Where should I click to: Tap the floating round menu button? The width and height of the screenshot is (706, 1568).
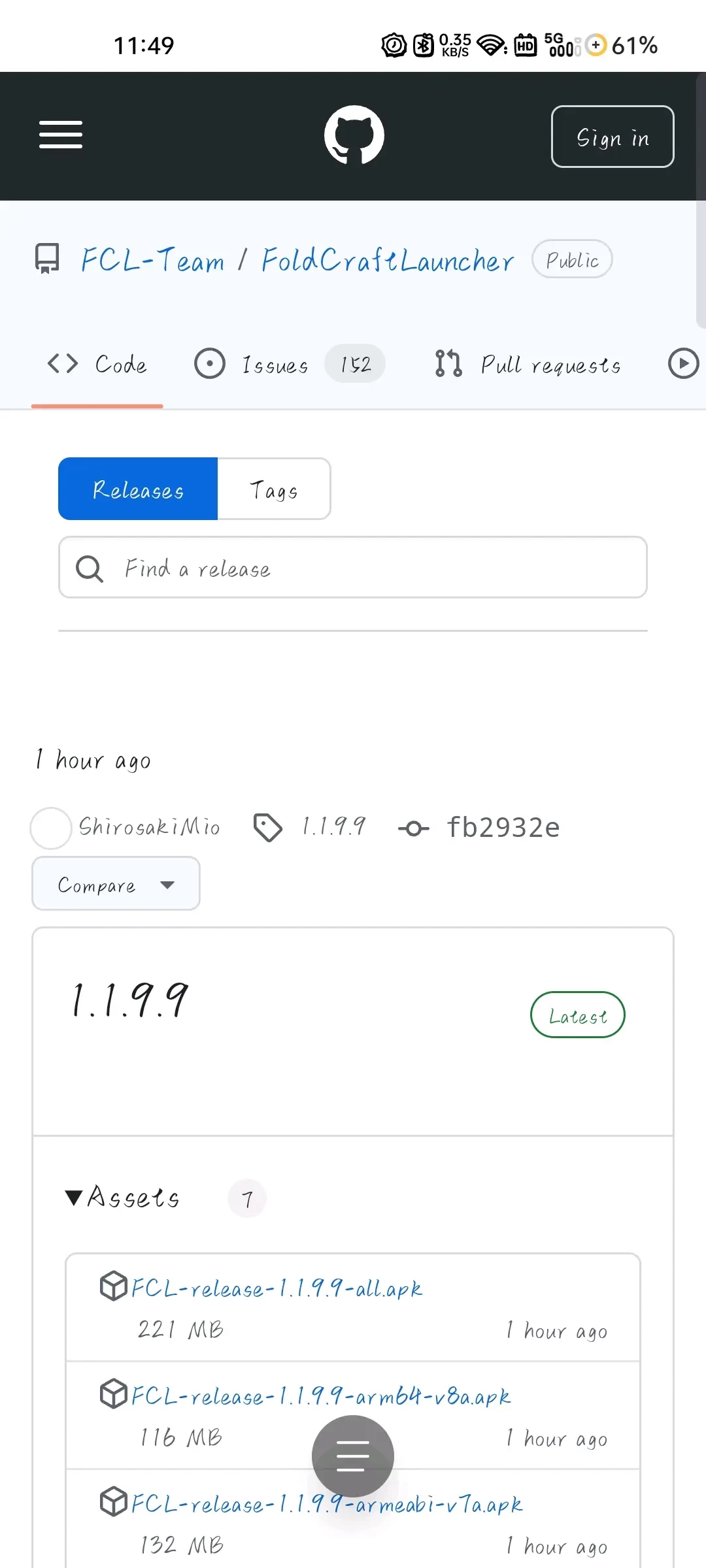click(353, 1456)
